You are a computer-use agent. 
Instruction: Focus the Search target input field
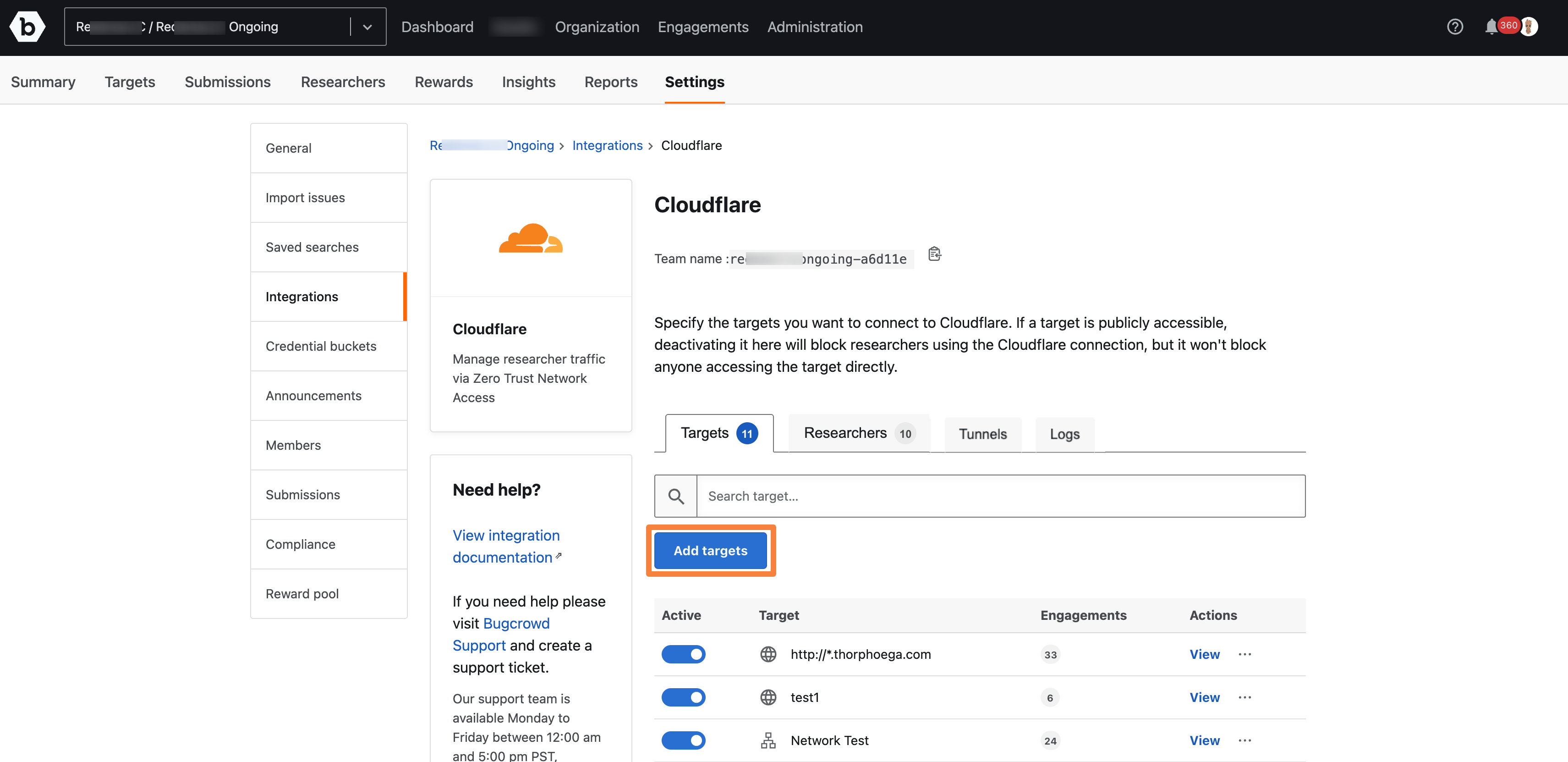(1001, 496)
